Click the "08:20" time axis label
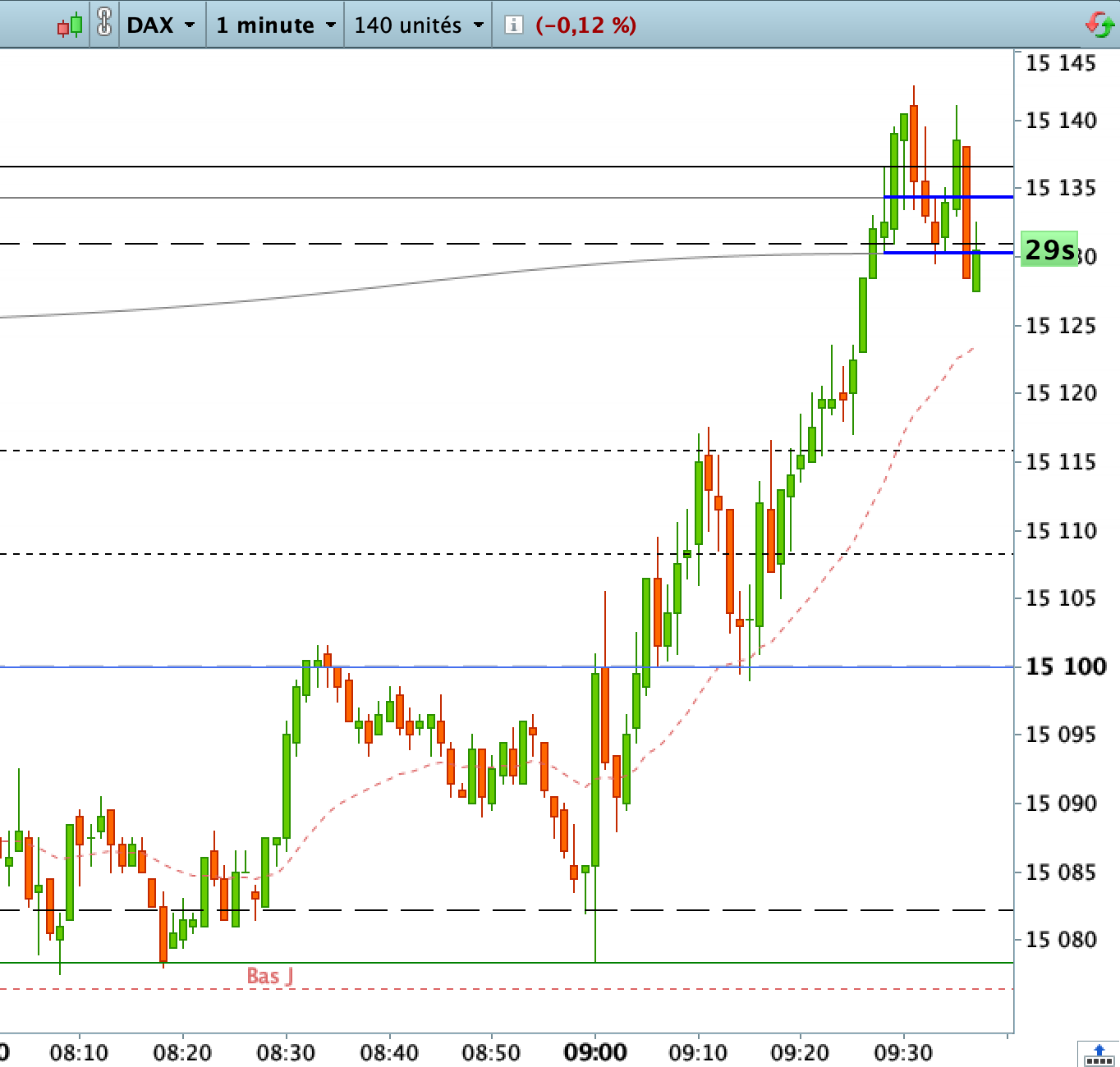 (x=182, y=1052)
